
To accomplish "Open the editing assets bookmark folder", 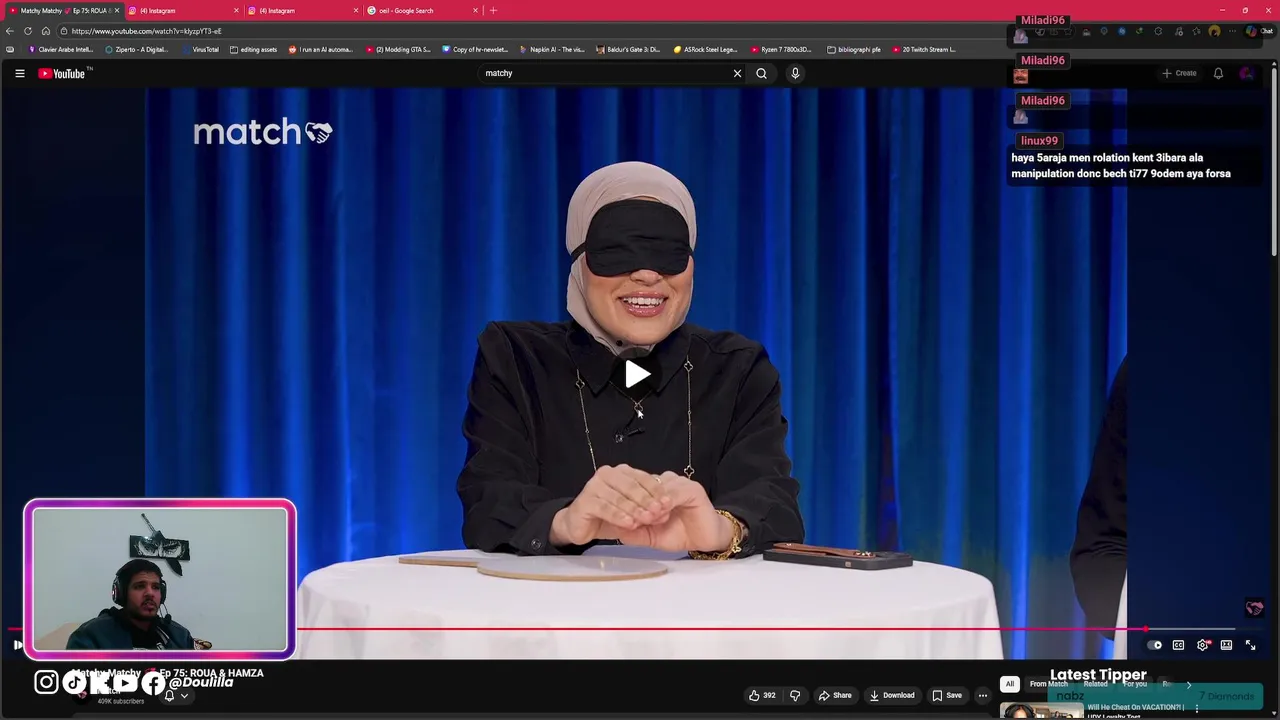I will pos(253,49).
